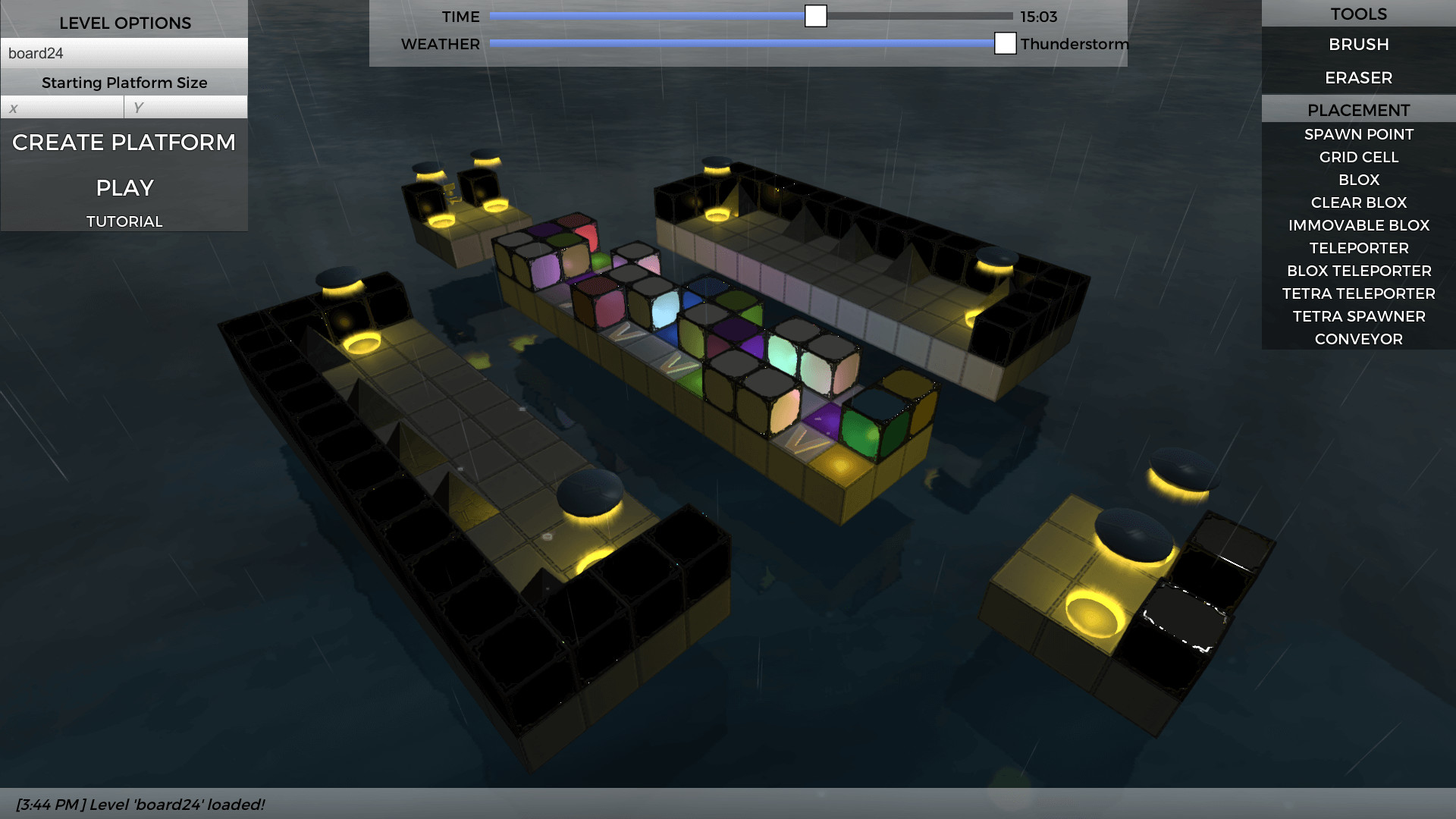Click Create Platform button
Viewport: 1456px width, 819px height.
tap(124, 142)
